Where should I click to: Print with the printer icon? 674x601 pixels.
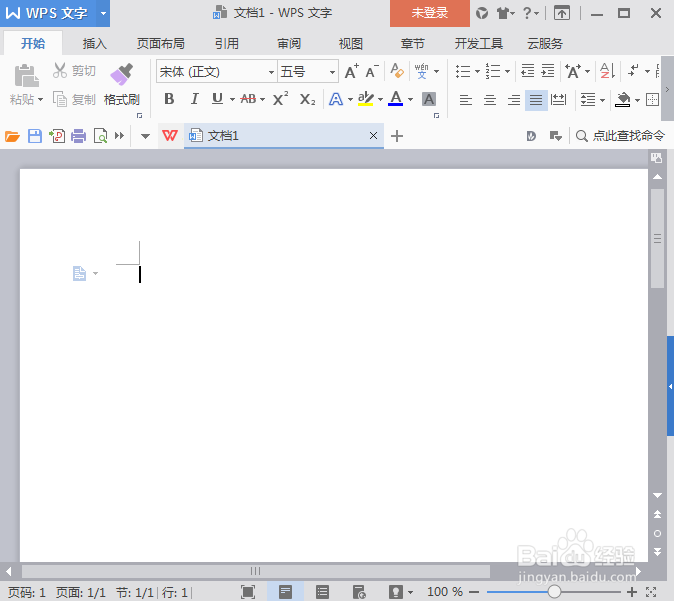79,136
